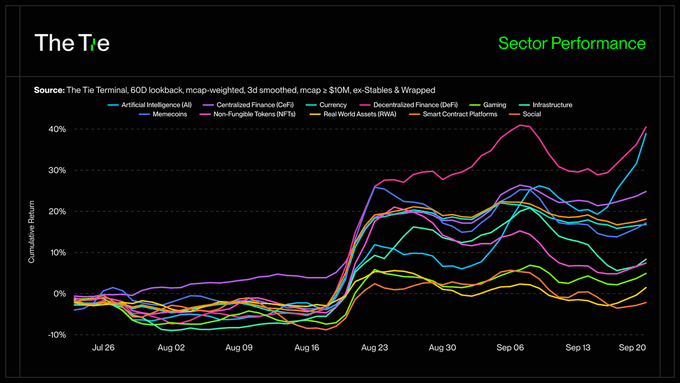The width and height of the screenshot is (680, 383).
Task: Toggle Currency legend entry
Action: click(326, 105)
